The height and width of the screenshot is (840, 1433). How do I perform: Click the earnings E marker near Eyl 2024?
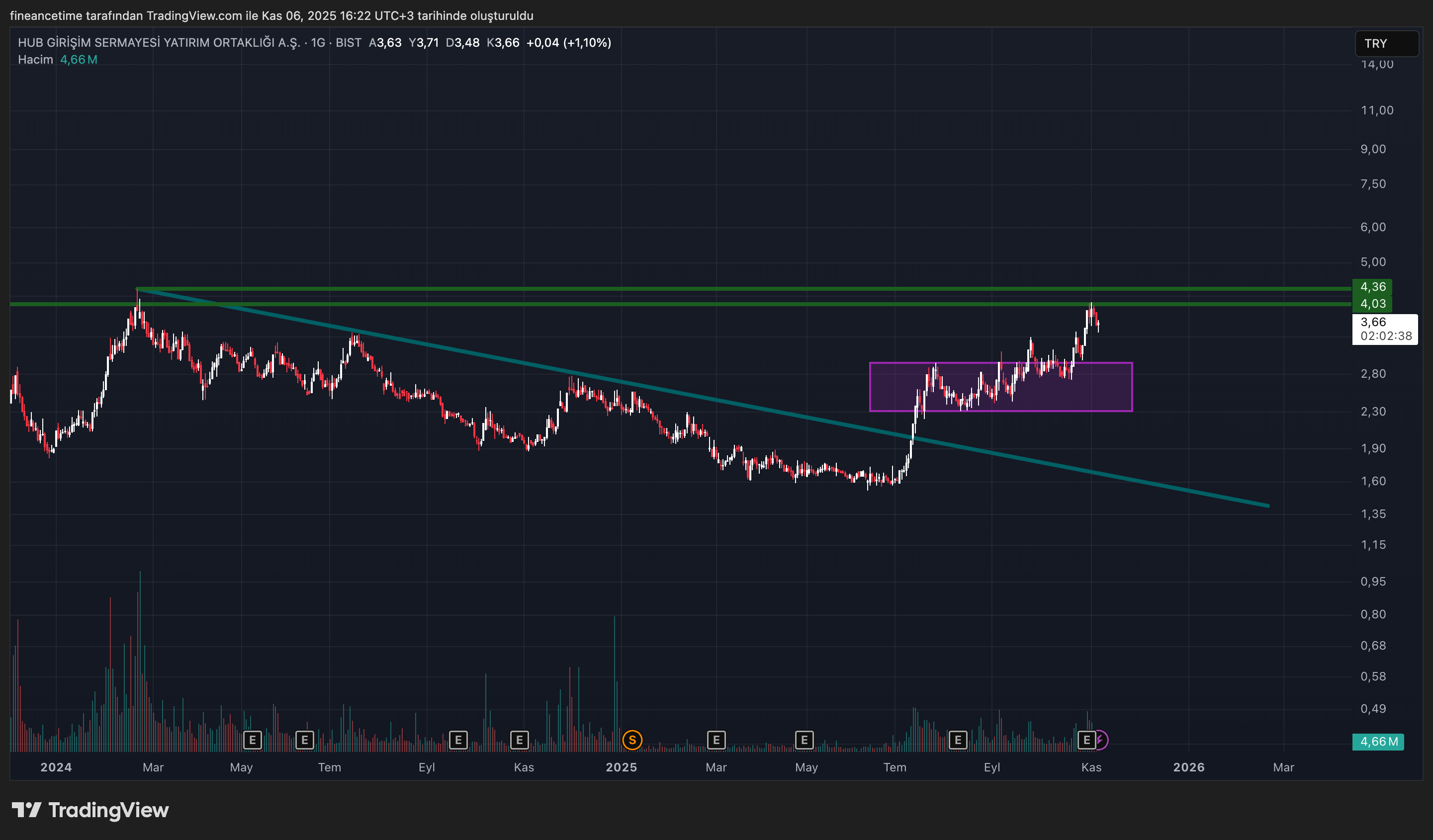click(459, 740)
